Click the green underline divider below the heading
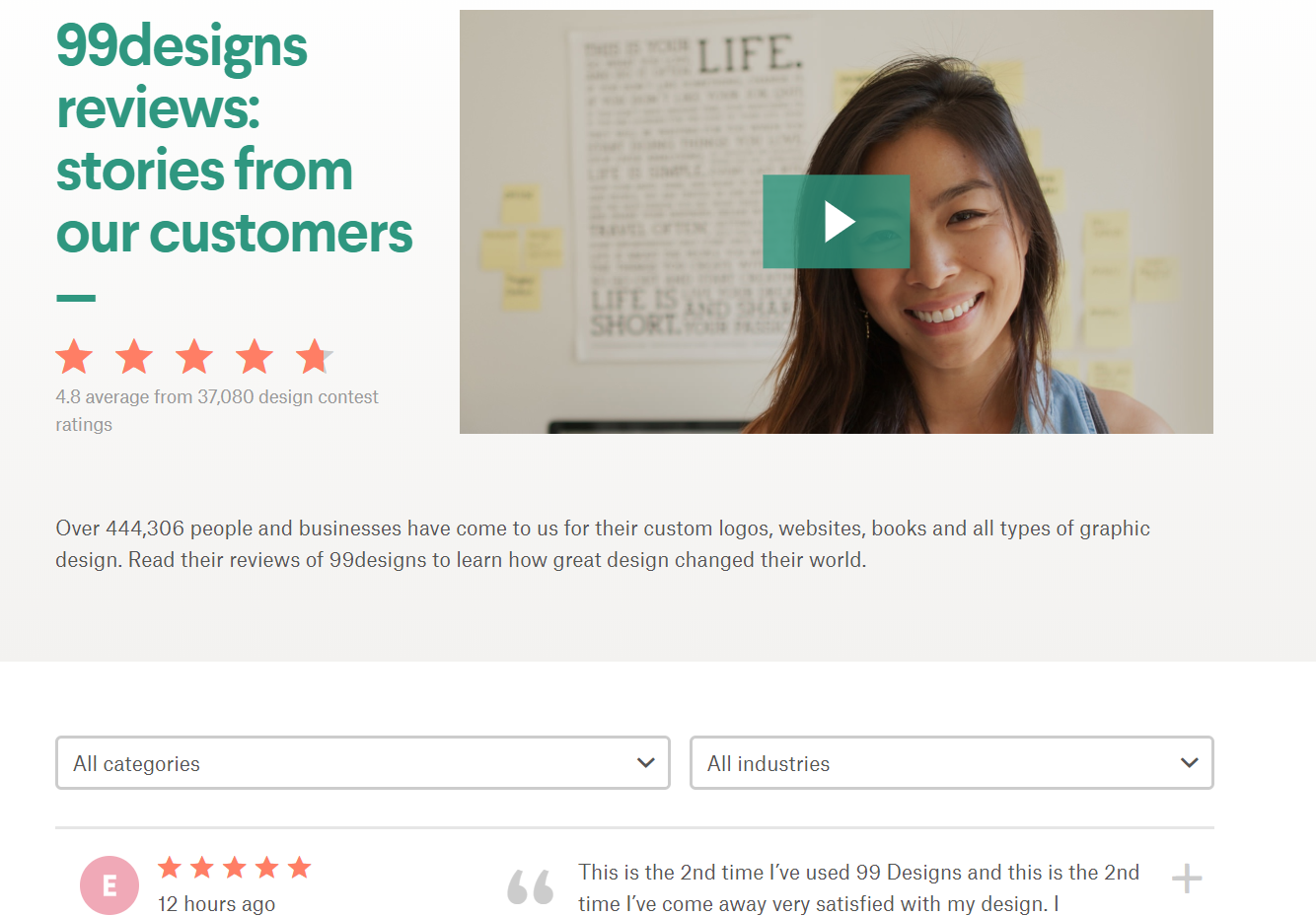Screen dimensions: 1316x916 tap(76, 297)
